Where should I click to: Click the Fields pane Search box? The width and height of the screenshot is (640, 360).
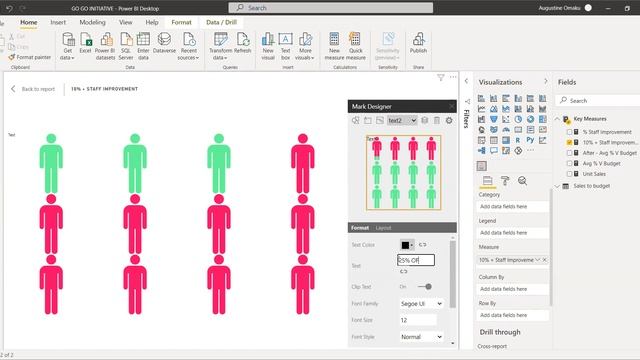(598, 100)
